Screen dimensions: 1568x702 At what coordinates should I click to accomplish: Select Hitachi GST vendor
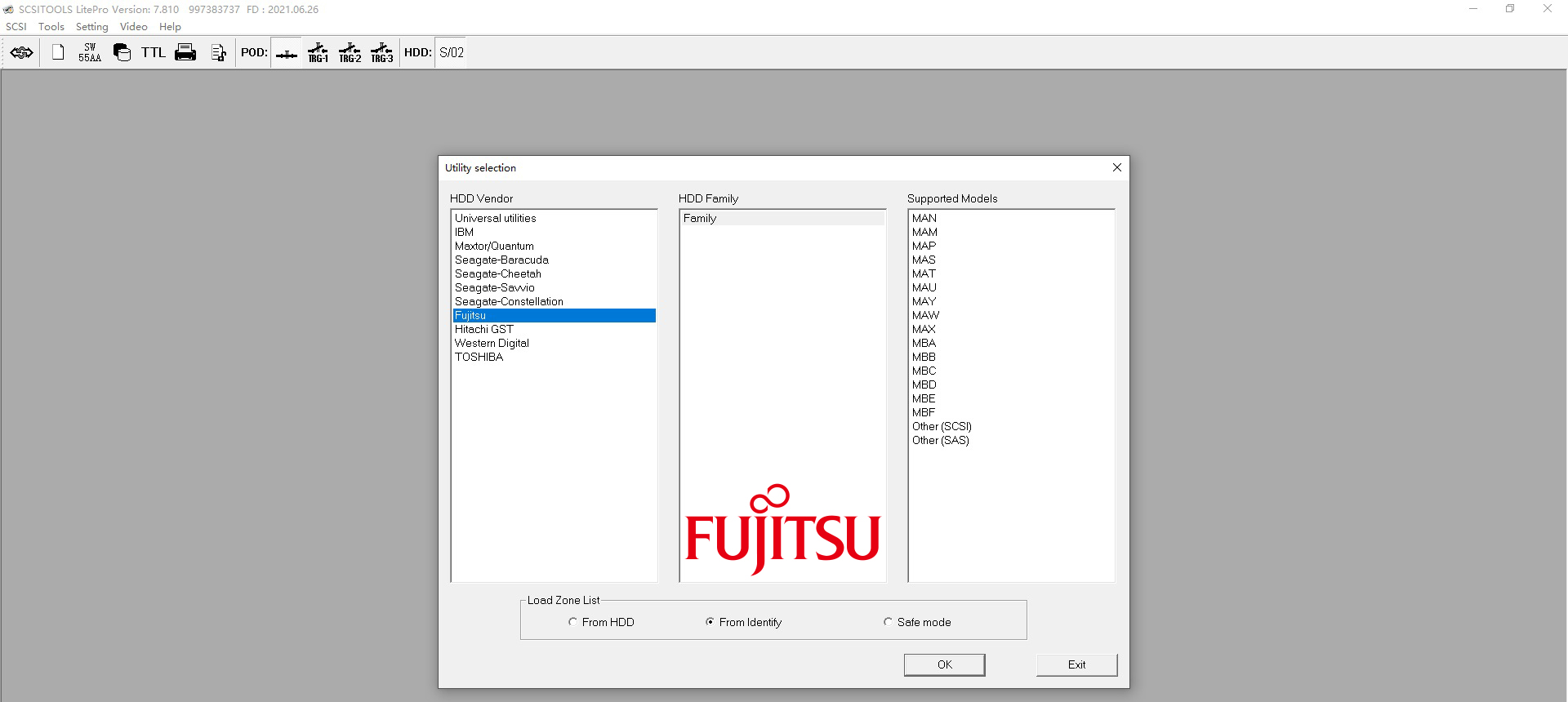point(554,329)
